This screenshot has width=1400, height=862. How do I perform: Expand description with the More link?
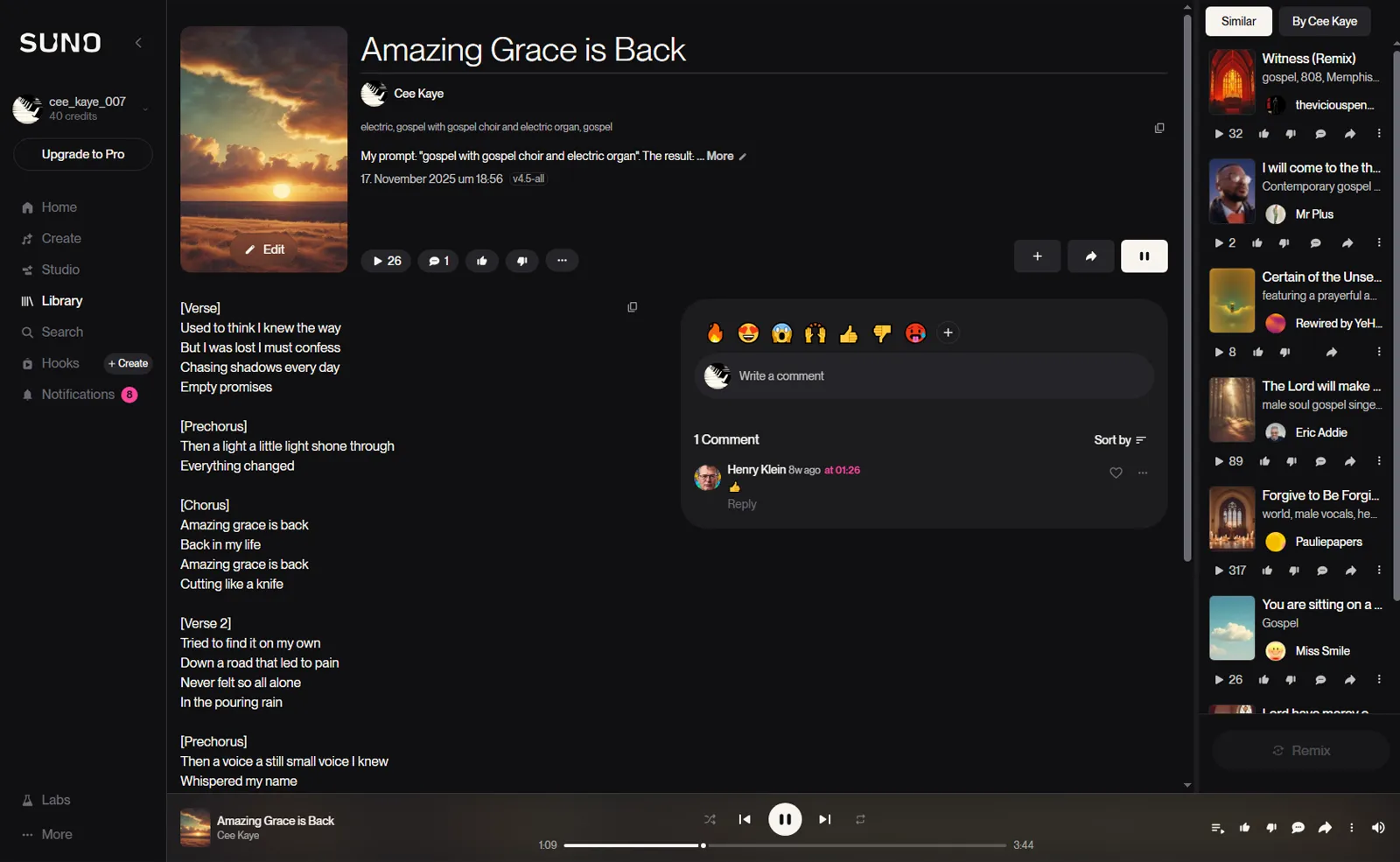[719, 157]
